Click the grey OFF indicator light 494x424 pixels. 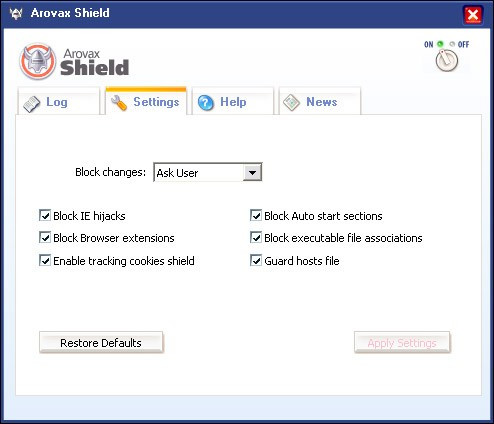(452, 44)
